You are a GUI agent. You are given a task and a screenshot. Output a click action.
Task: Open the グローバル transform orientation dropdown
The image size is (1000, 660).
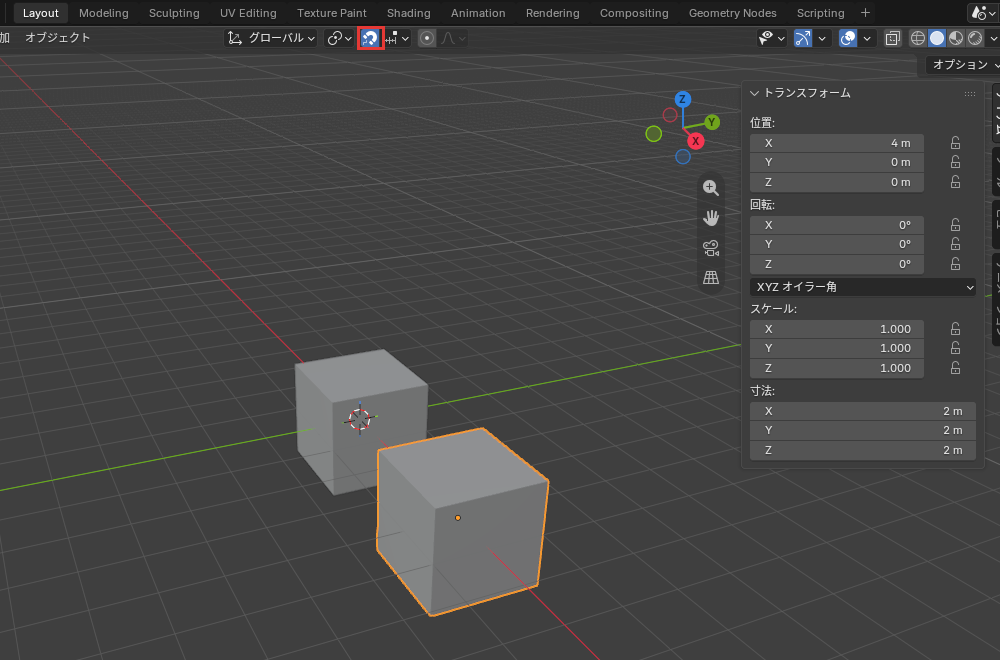[271, 38]
